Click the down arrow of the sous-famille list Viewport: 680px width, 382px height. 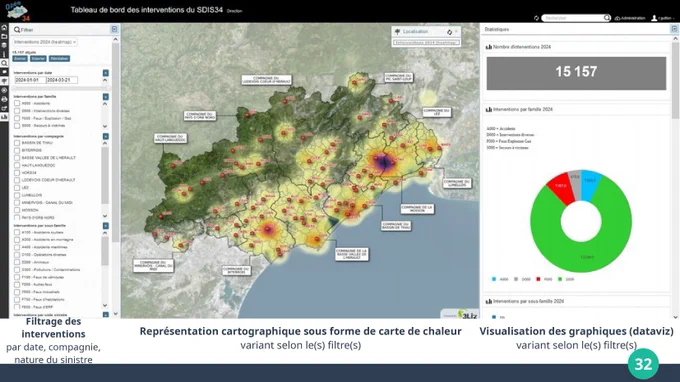[x=105, y=305]
